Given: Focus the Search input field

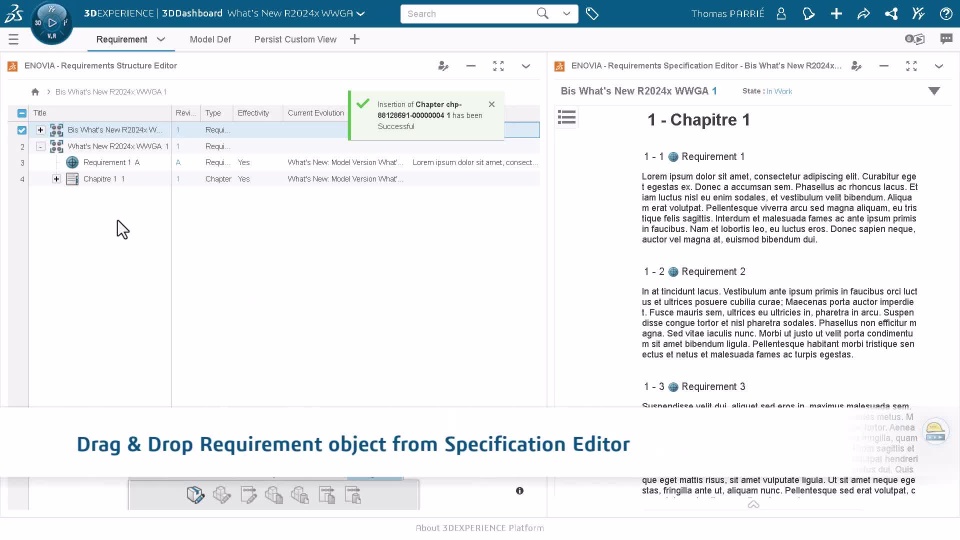Looking at the screenshot, I should pos(468,13).
